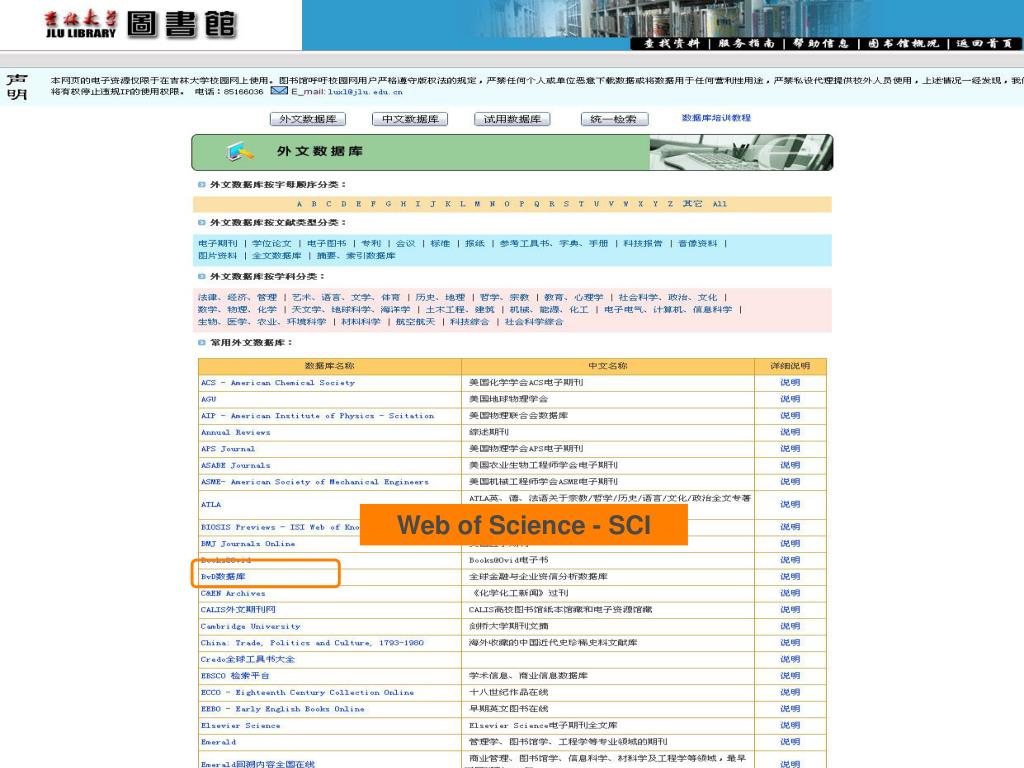
Task: Open the 电子期刊 category link
Action: point(218,243)
